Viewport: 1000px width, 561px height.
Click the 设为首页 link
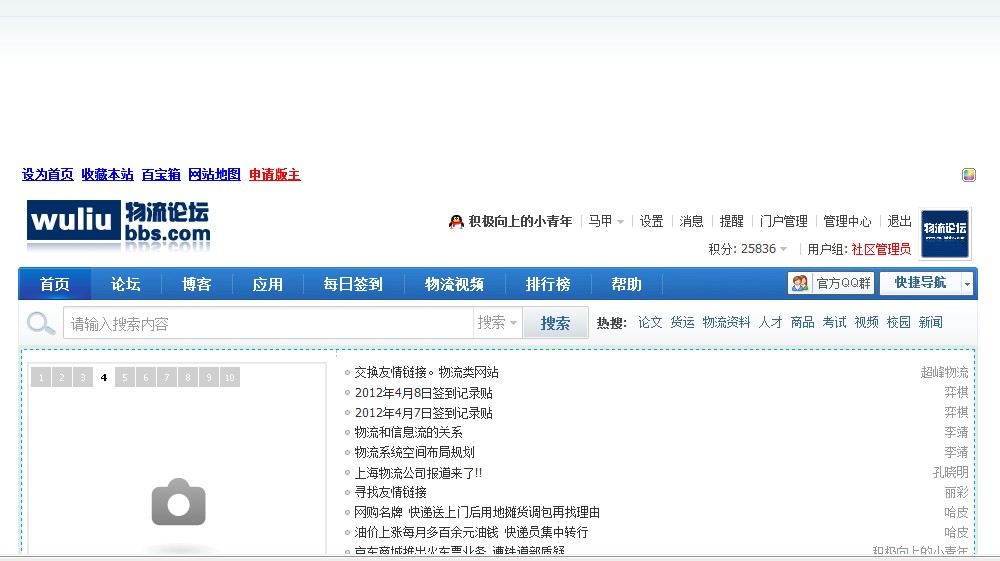(48, 175)
